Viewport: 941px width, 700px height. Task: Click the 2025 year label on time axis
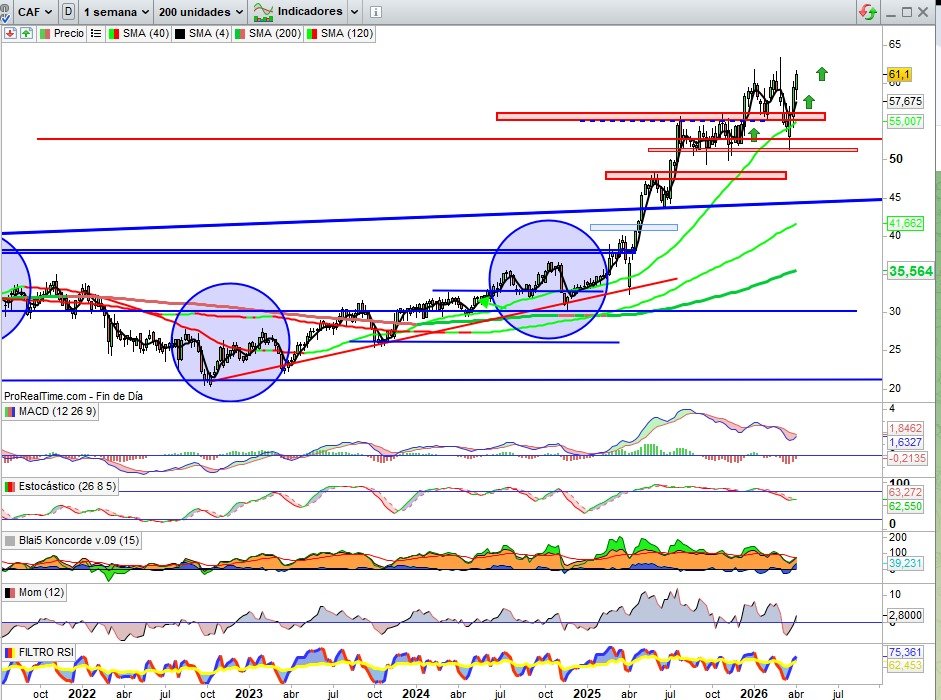(587, 693)
